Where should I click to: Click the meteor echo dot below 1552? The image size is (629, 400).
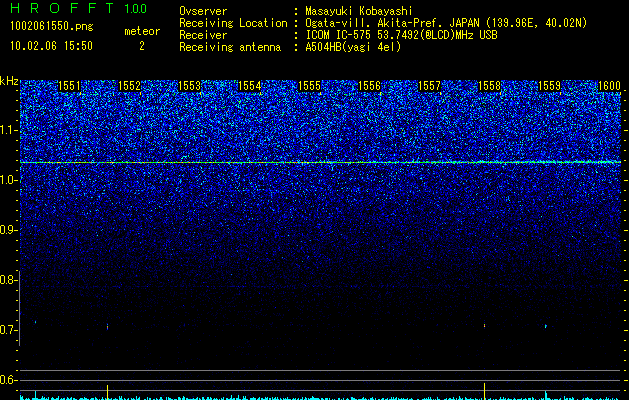[x=108, y=327]
